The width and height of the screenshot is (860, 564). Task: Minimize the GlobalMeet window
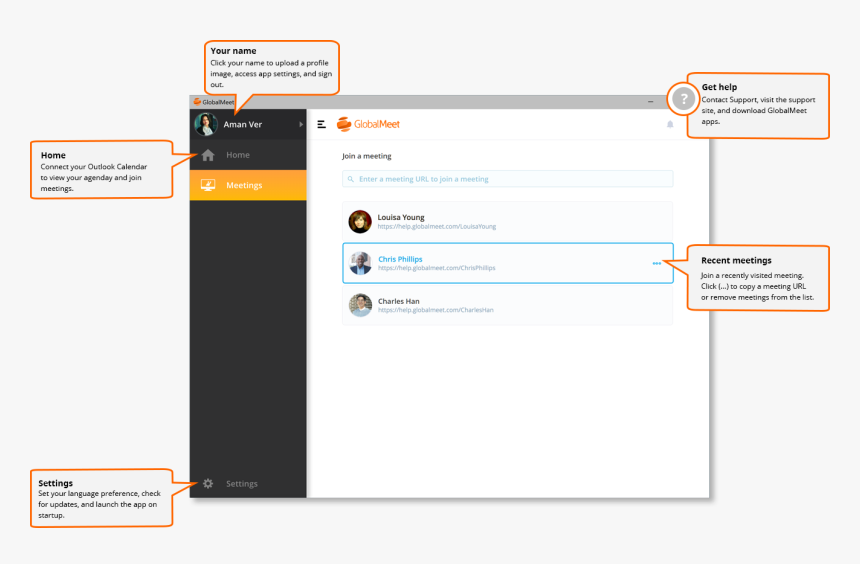pos(650,101)
